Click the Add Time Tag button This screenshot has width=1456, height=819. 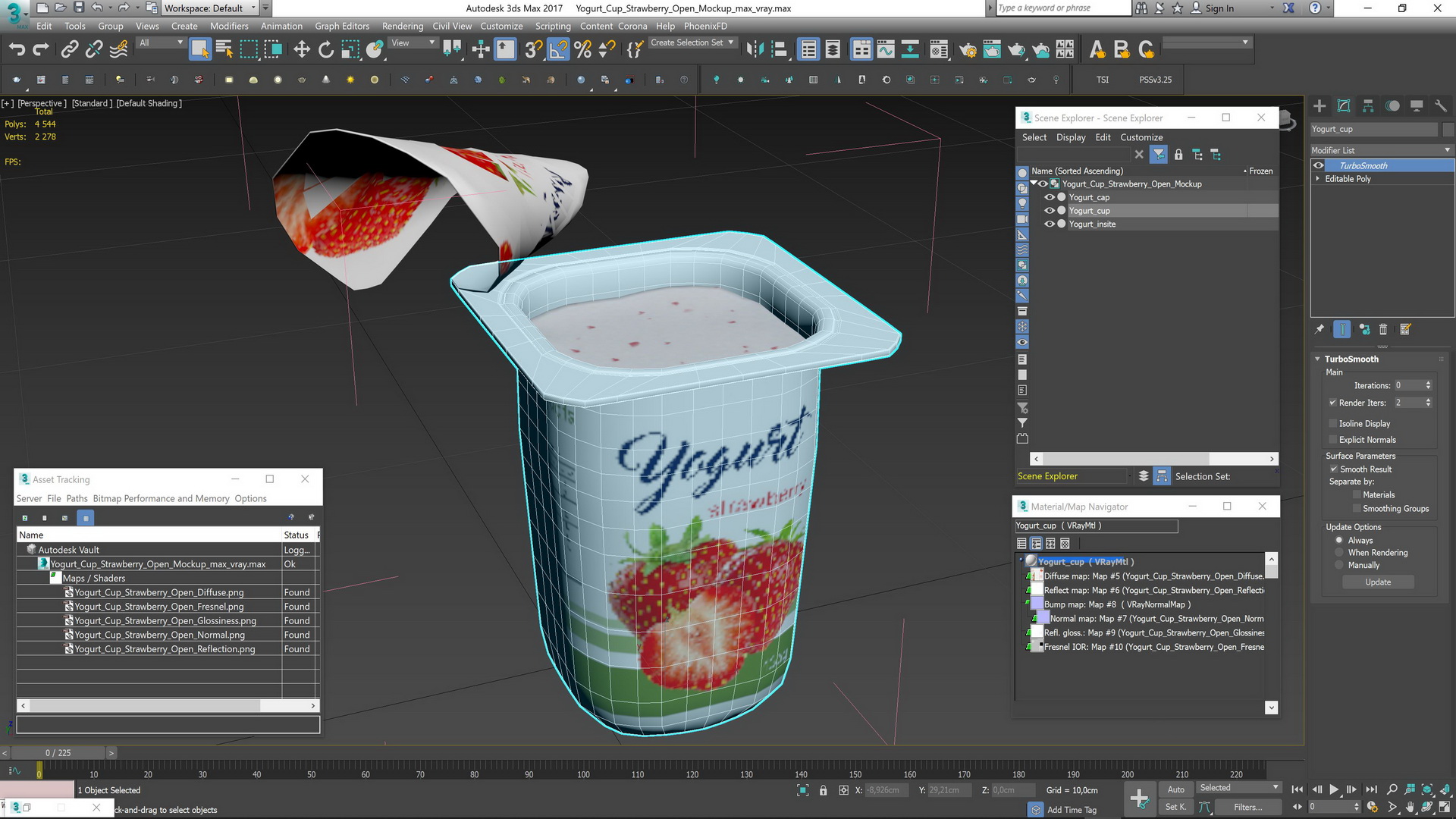point(1072,810)
